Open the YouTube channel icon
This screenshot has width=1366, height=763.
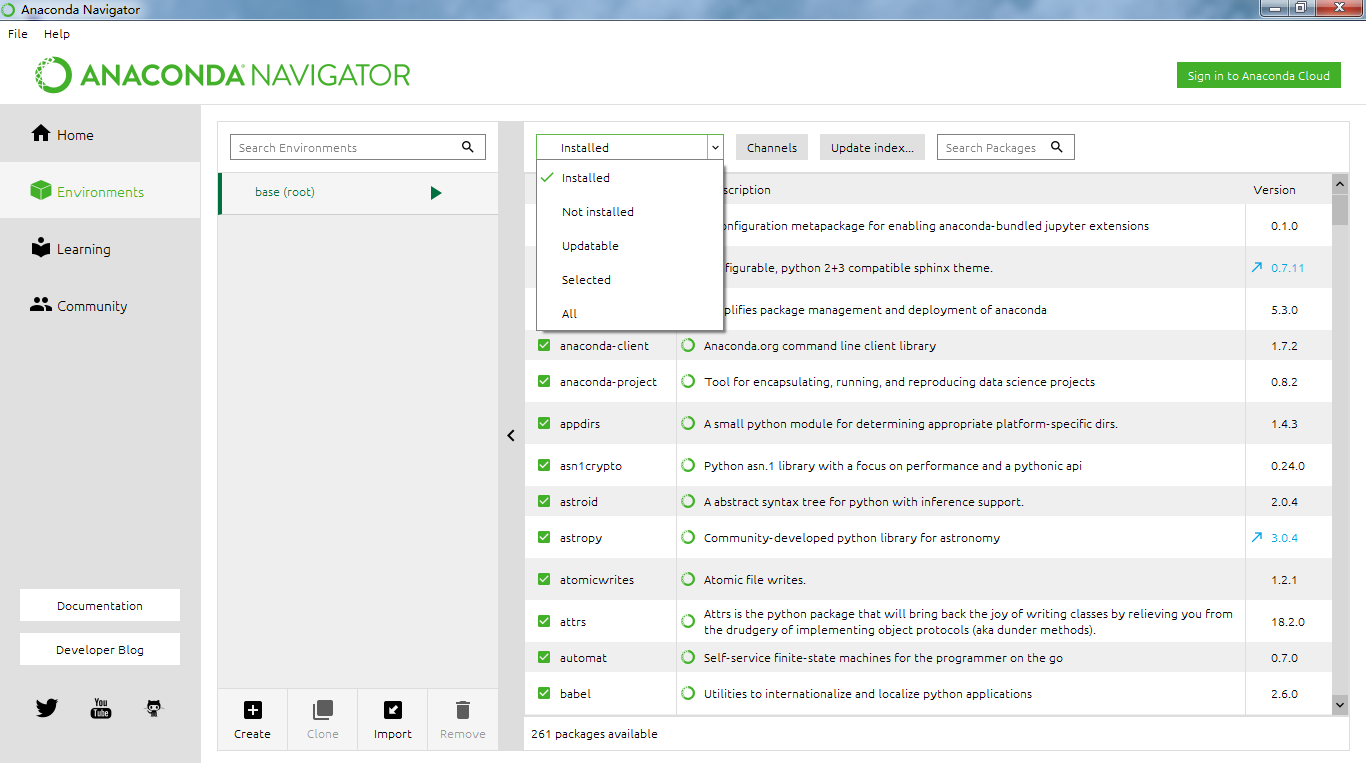point(100,708)
